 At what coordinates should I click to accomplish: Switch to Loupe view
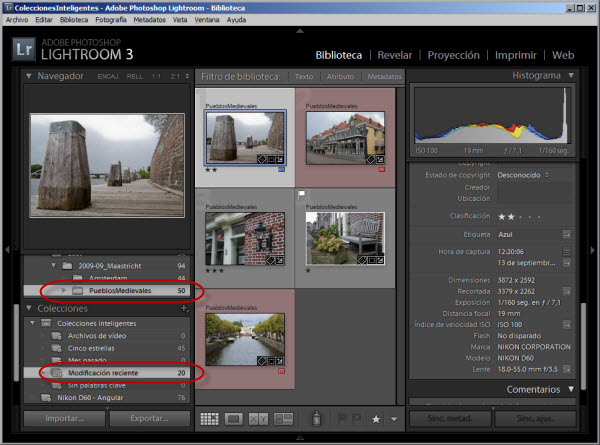[x=234, y=419]
